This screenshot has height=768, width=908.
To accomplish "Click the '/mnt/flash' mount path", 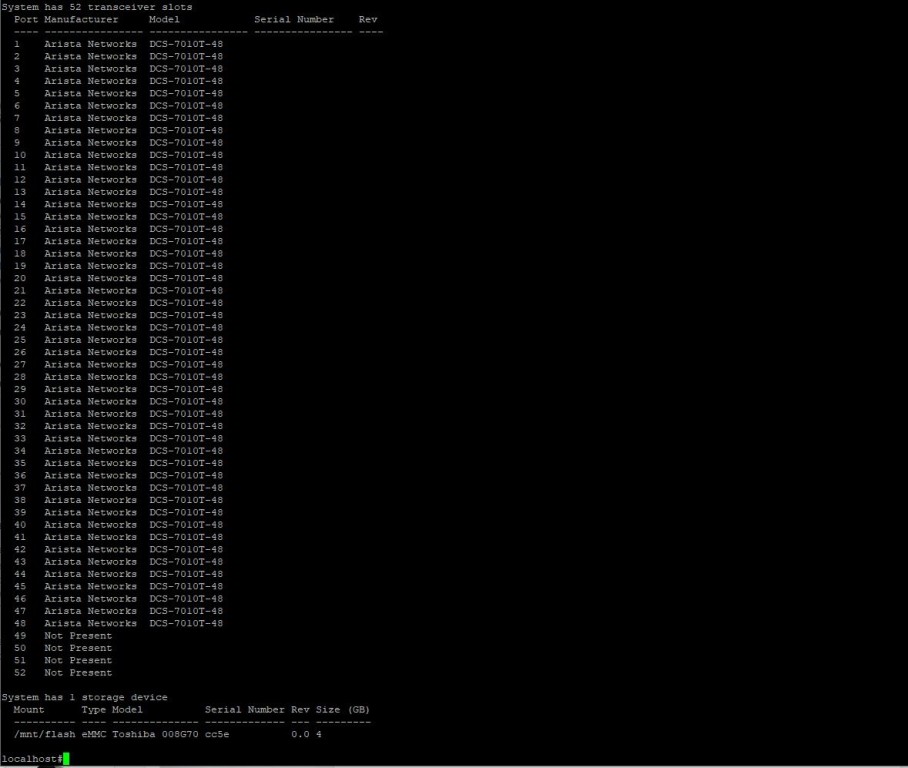I will (x=45, y=734).
